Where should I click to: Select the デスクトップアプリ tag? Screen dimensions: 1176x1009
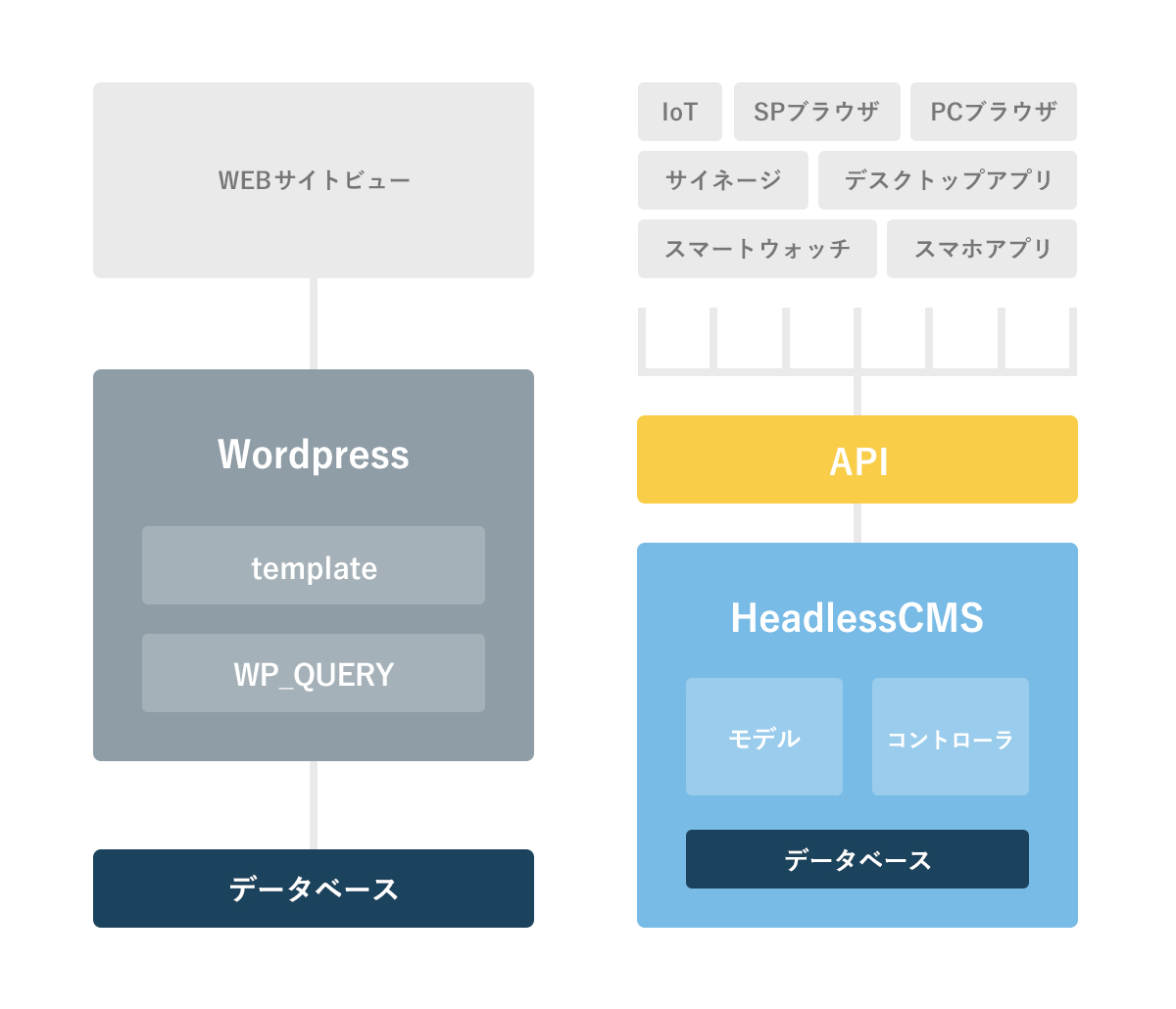[948, 180]
